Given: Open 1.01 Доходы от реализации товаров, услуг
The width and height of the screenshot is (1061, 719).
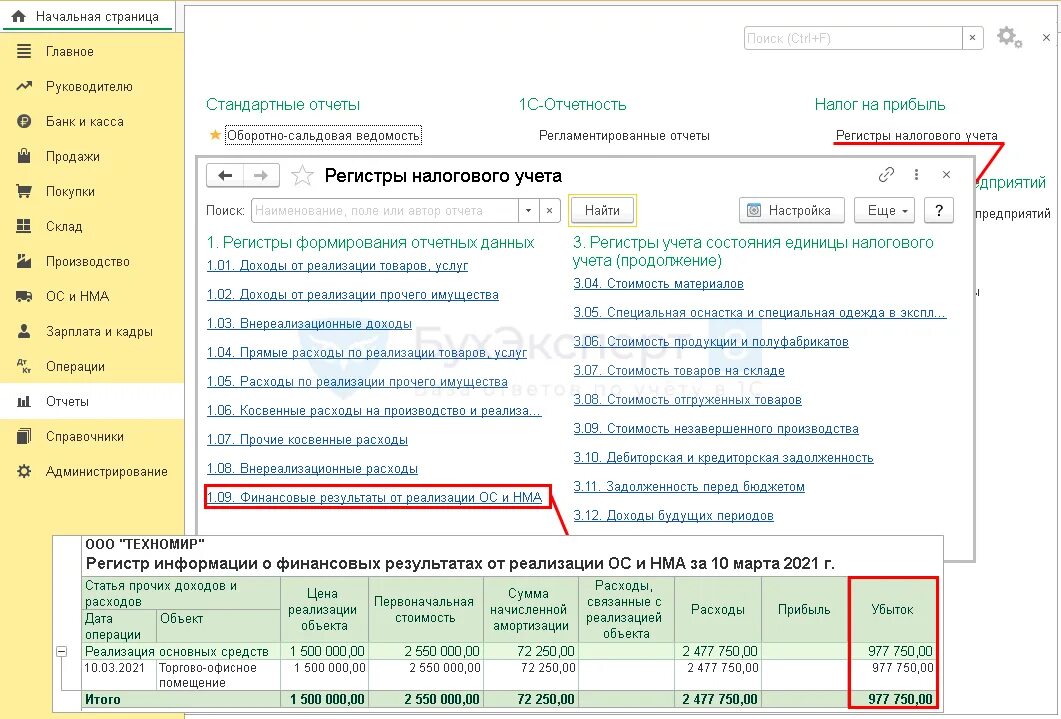Looking at the screenshot, I should point(337,265).
